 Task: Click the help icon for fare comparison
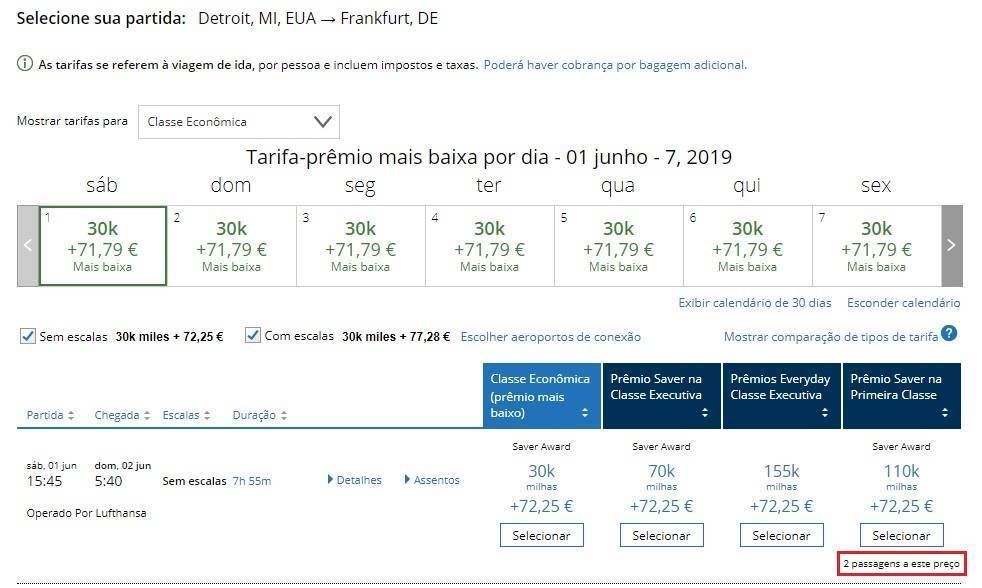(949, 334)
